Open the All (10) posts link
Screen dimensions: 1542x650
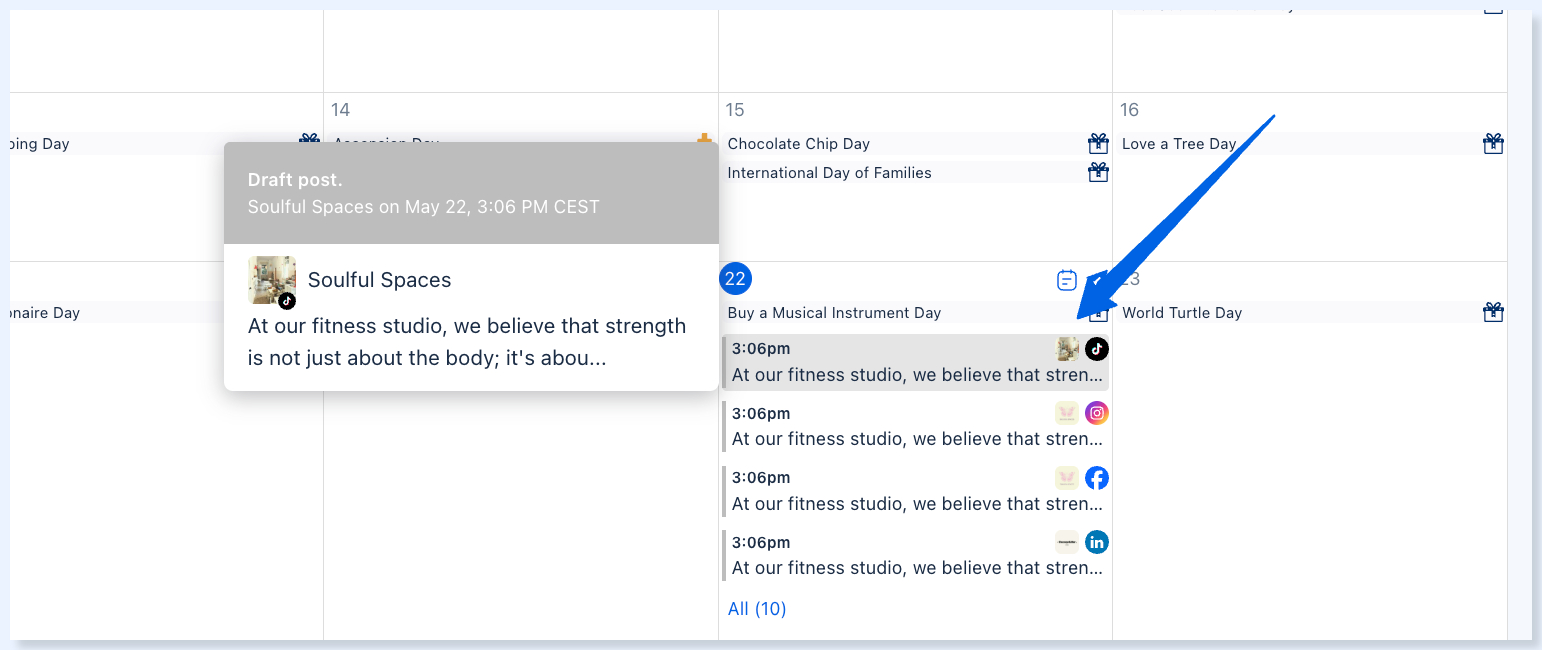click(757, 609)
